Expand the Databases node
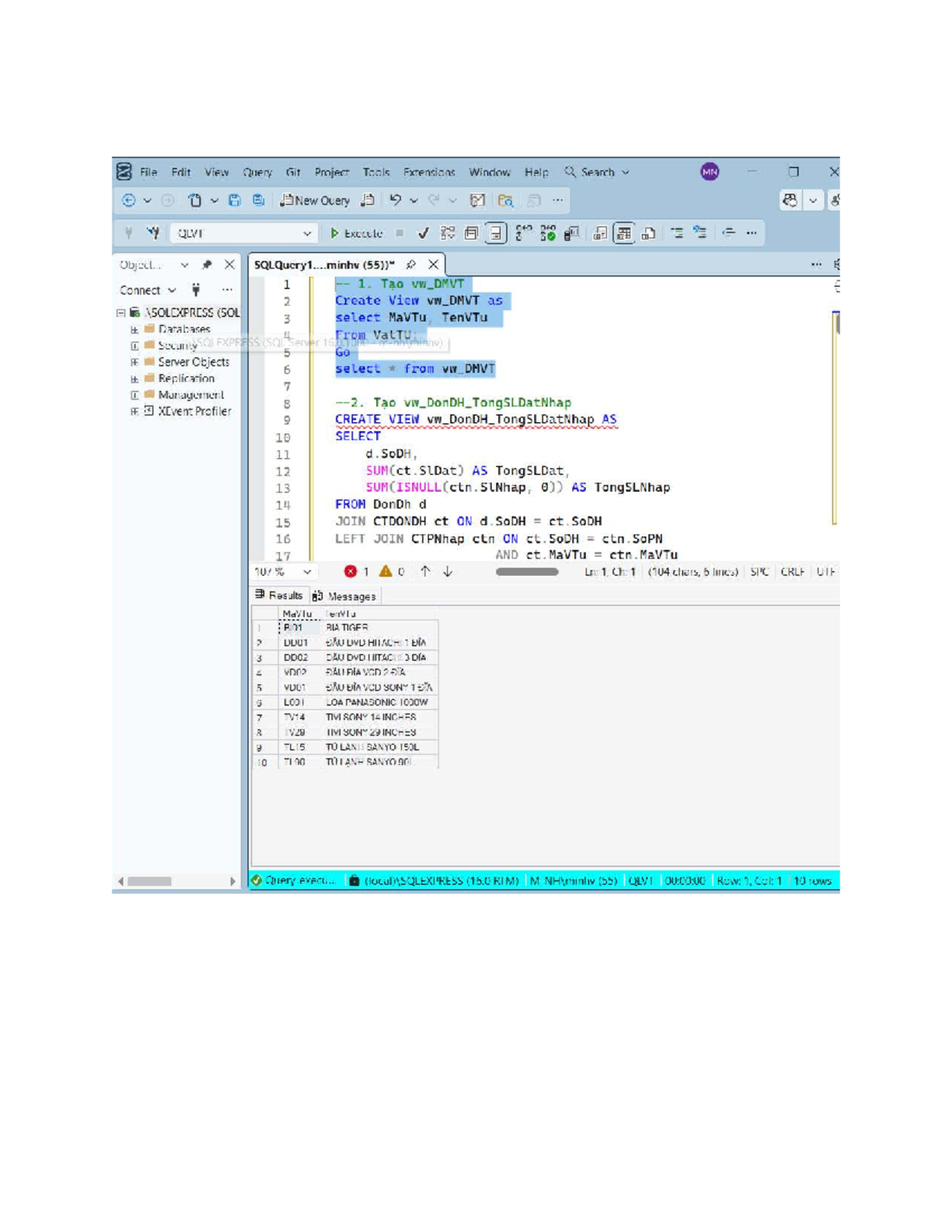This screenshot has height=1232, width=952. pos(134,329)
